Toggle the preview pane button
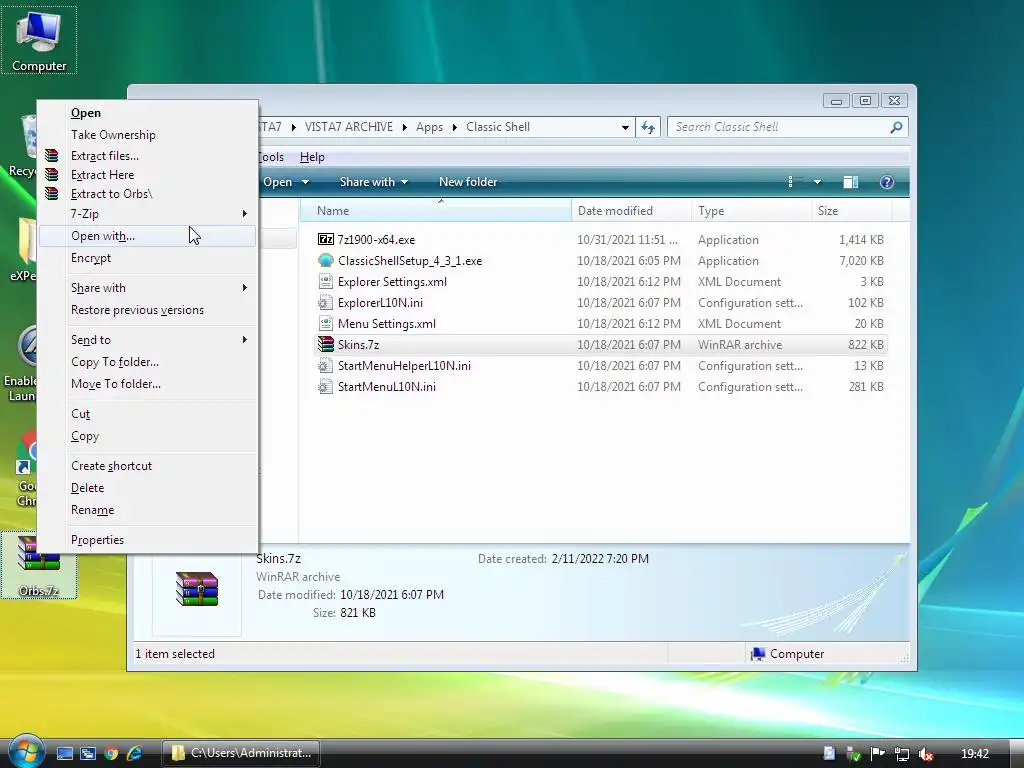Viewport: 1024px width, 768px height. [x=850, y=182]
